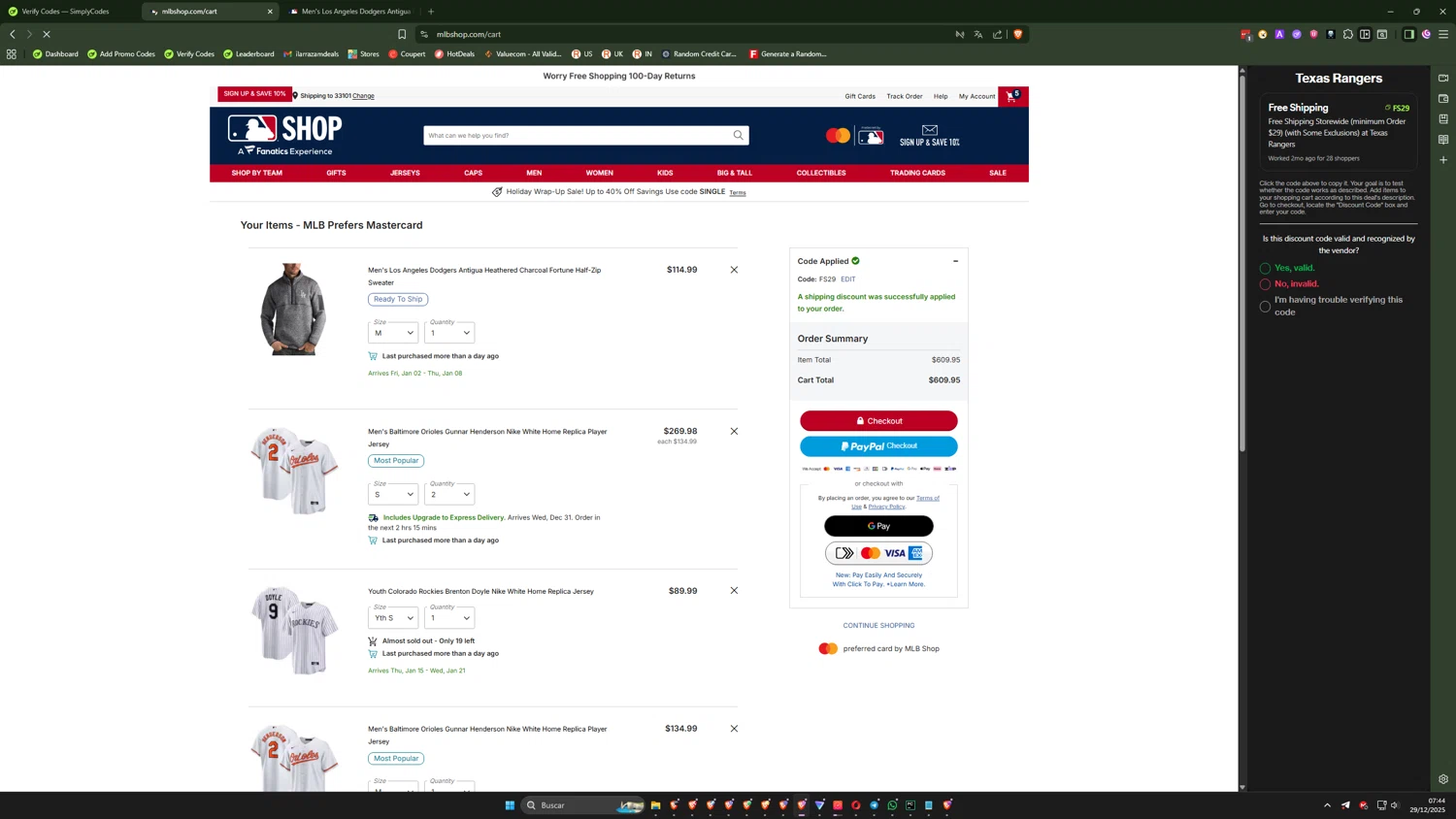Click the share page icon
This screenshot has height=819, width=1456.
point(997,34)
